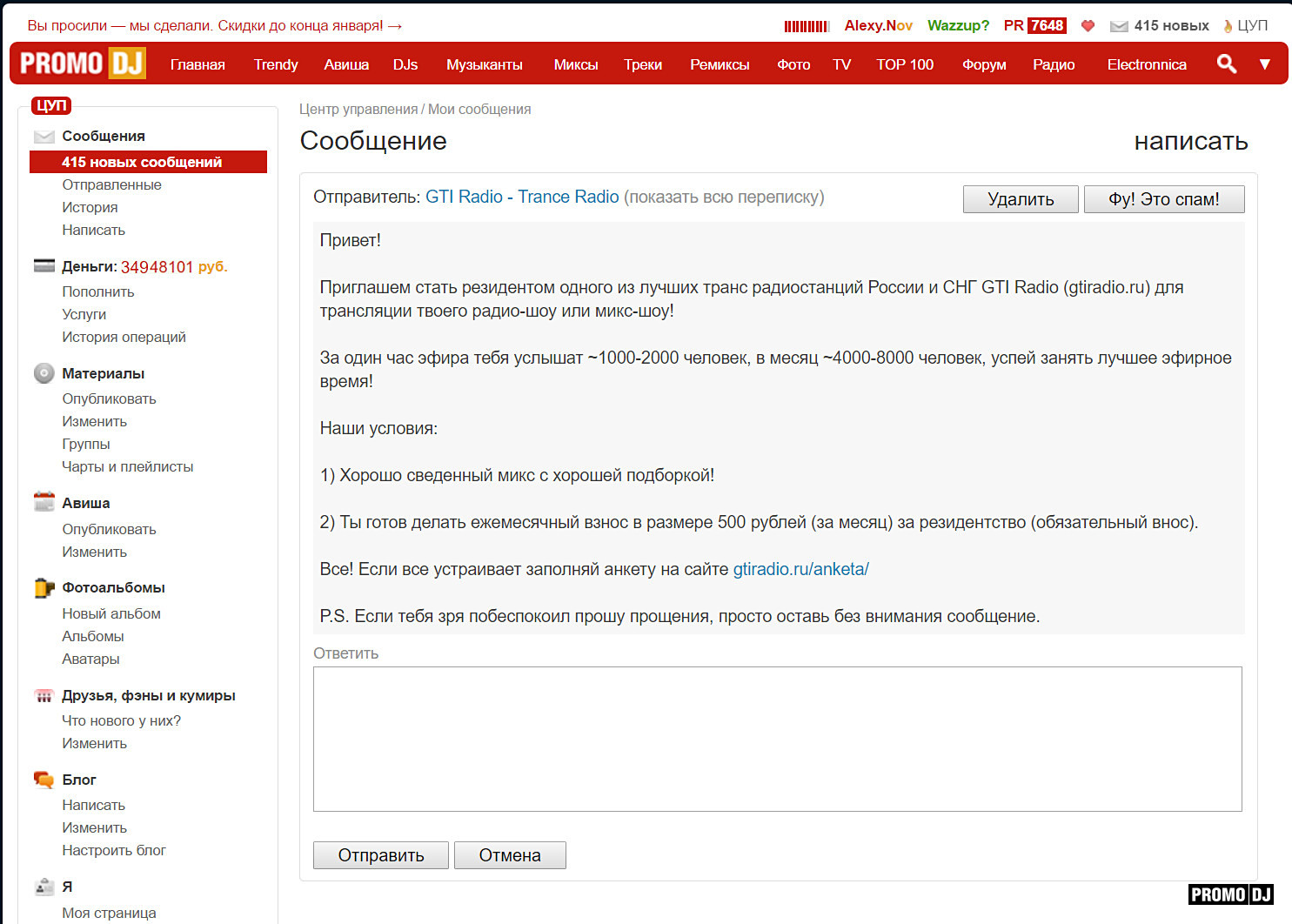Go to TOP 100 in navigation
1292x924 pixels.
(904, 64)
